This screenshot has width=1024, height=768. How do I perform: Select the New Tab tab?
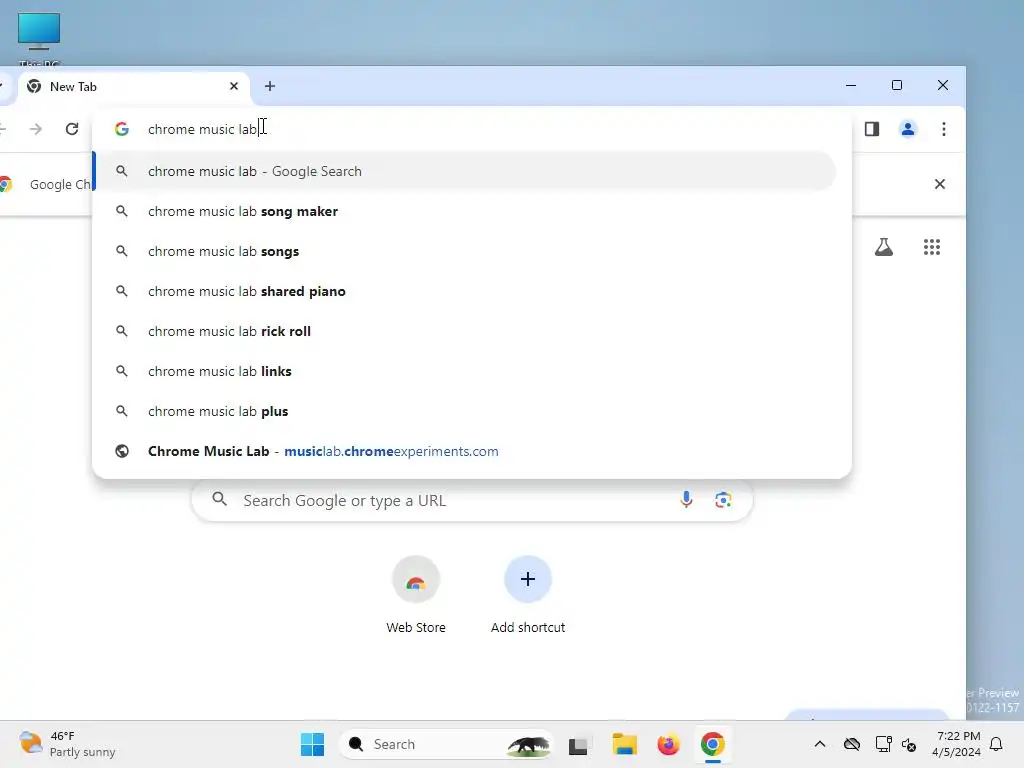pyautogui.click(x=134, y=87)
